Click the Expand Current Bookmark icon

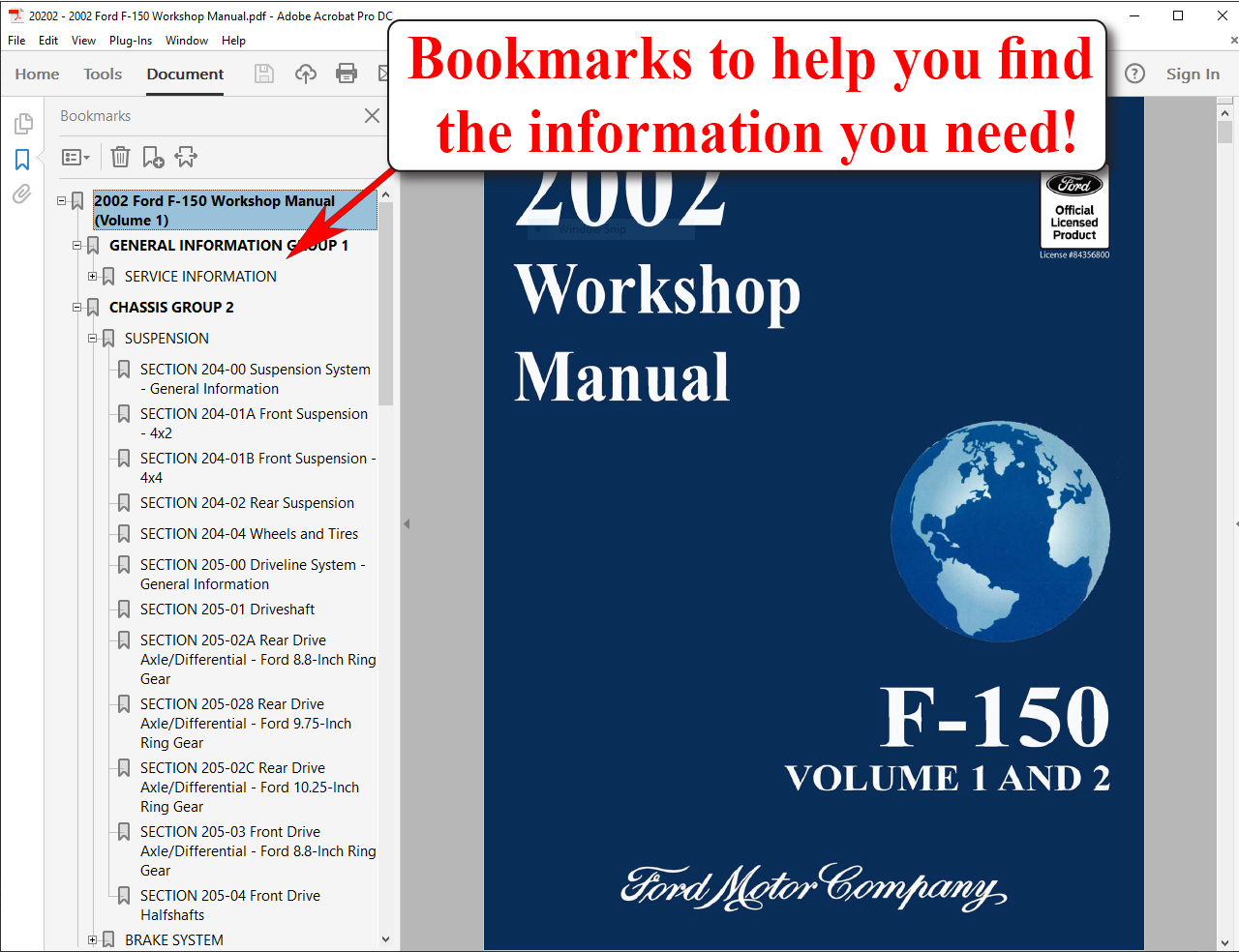point(186,157)
